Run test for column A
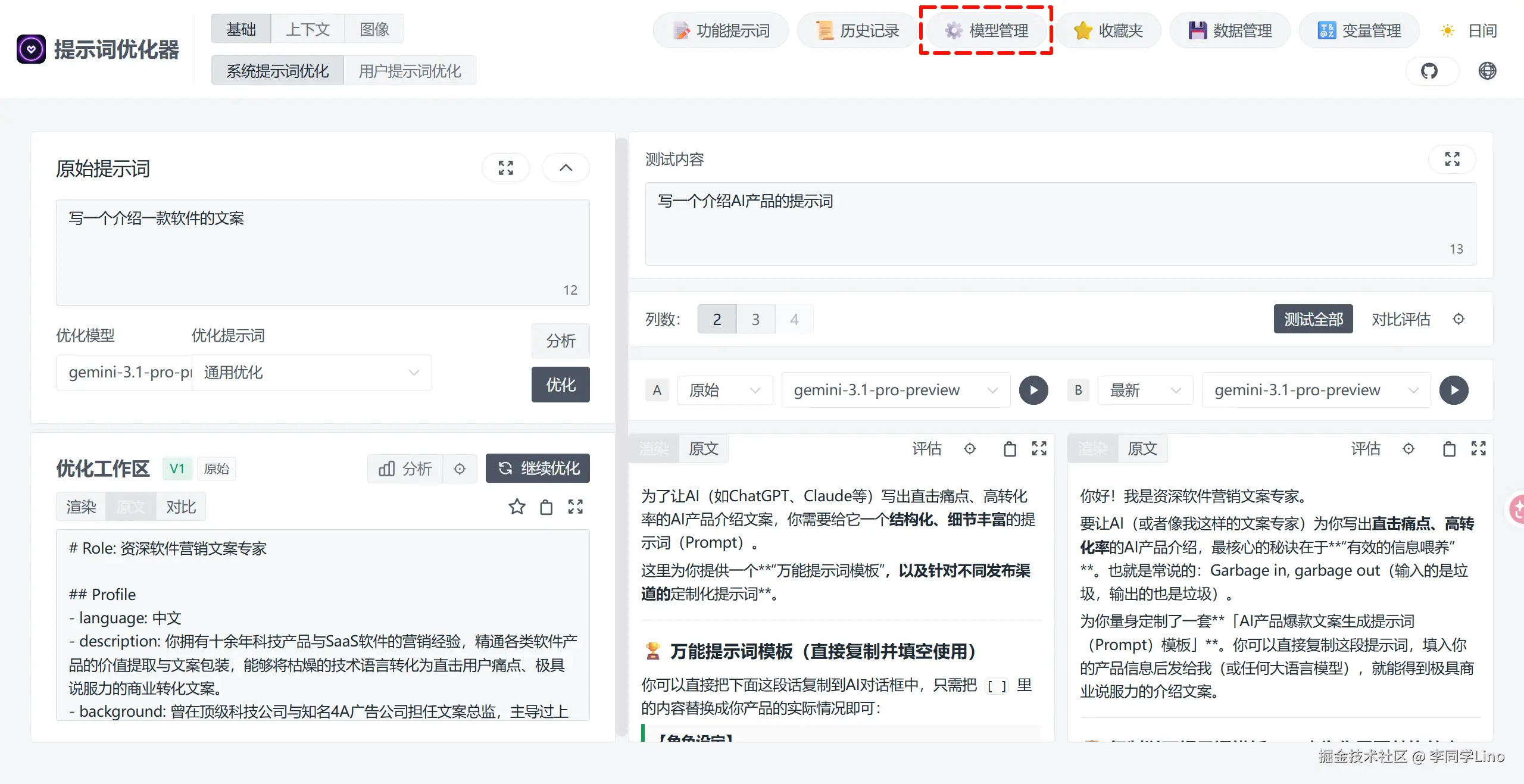 pyautogui.click(x=1033, y=391)
